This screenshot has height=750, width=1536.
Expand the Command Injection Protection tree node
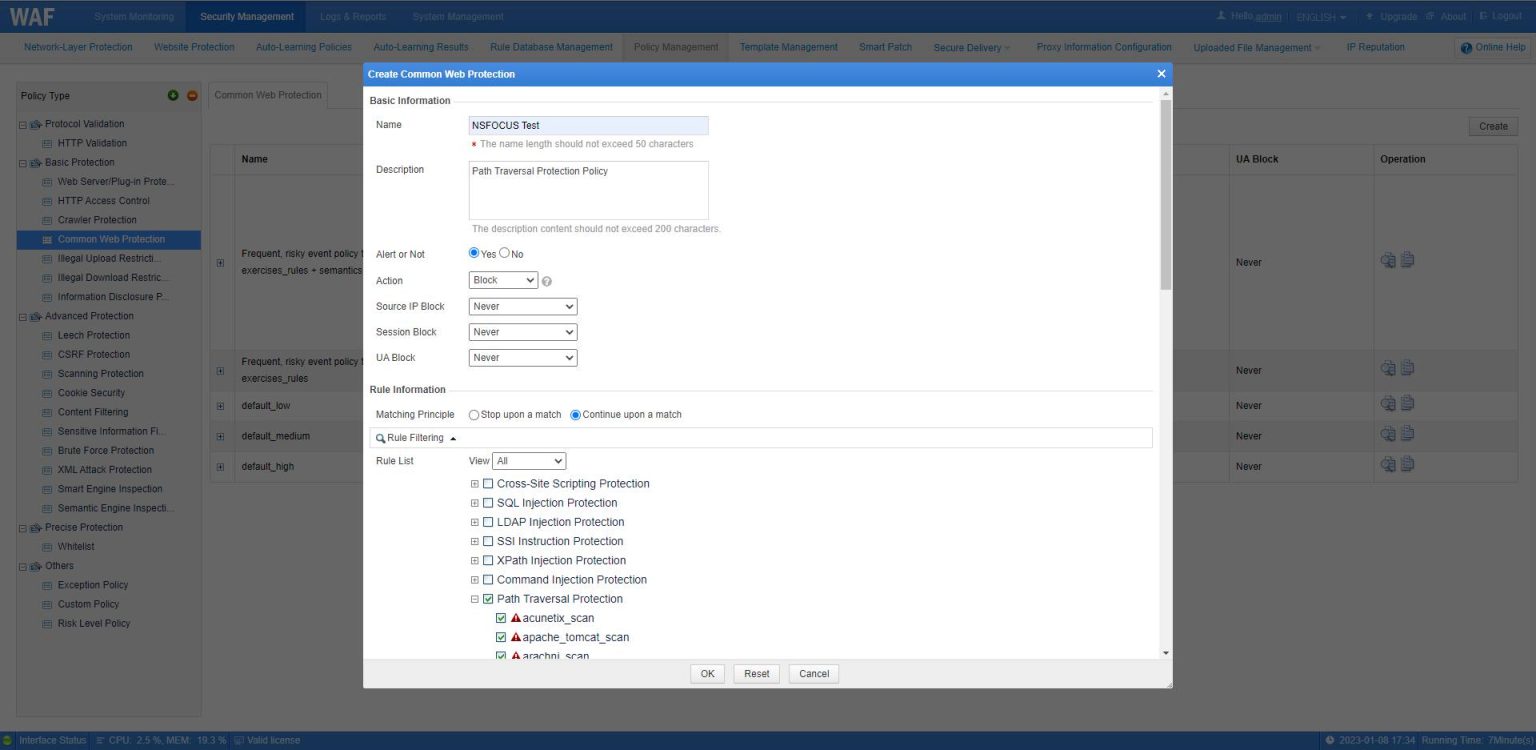(x=475, y=579)
